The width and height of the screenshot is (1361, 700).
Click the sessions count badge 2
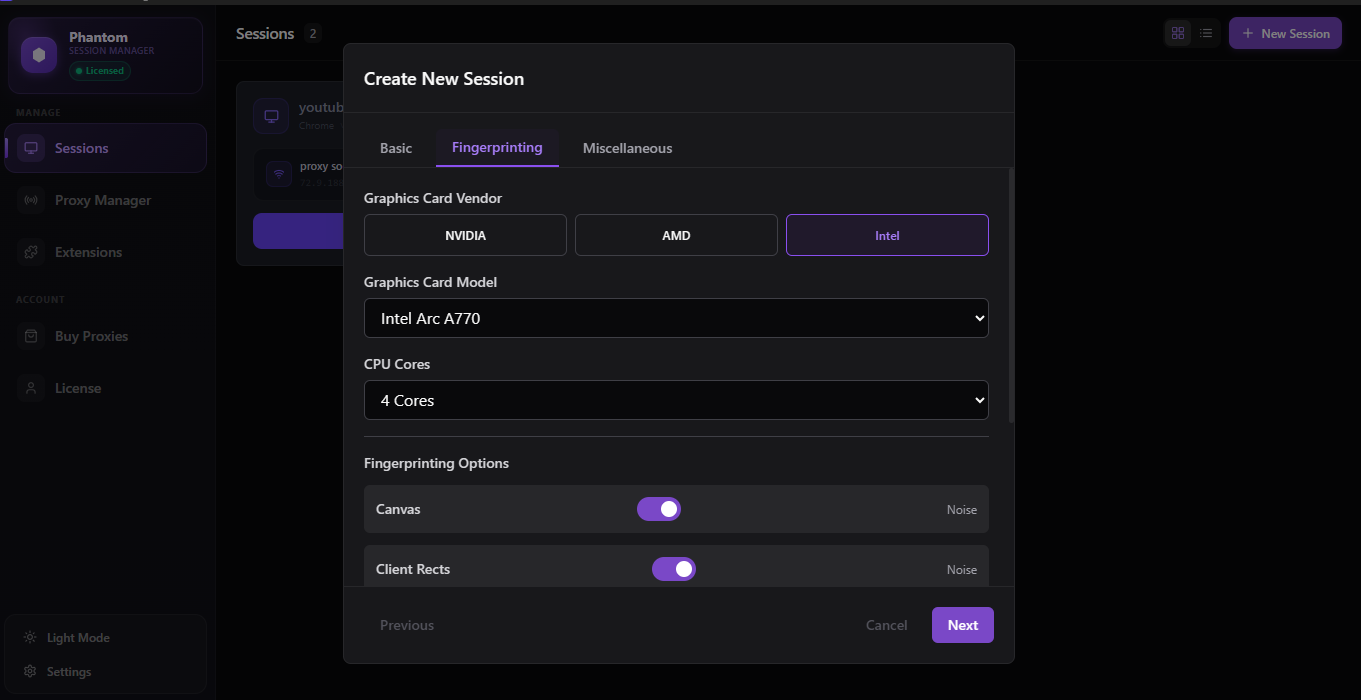pyautogui.click(x=313, y=34)
